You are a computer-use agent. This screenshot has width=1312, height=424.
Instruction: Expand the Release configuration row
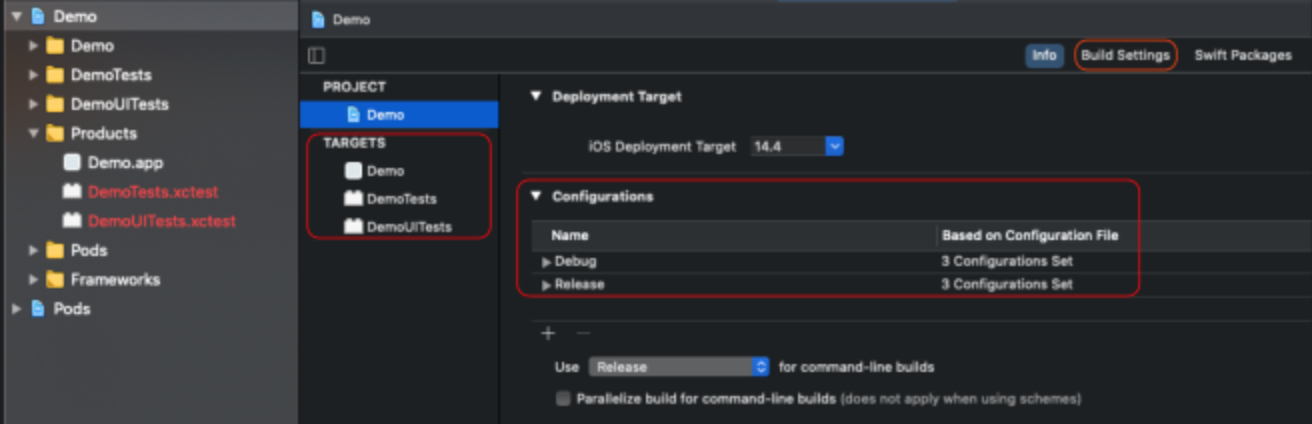pos(546,285)
